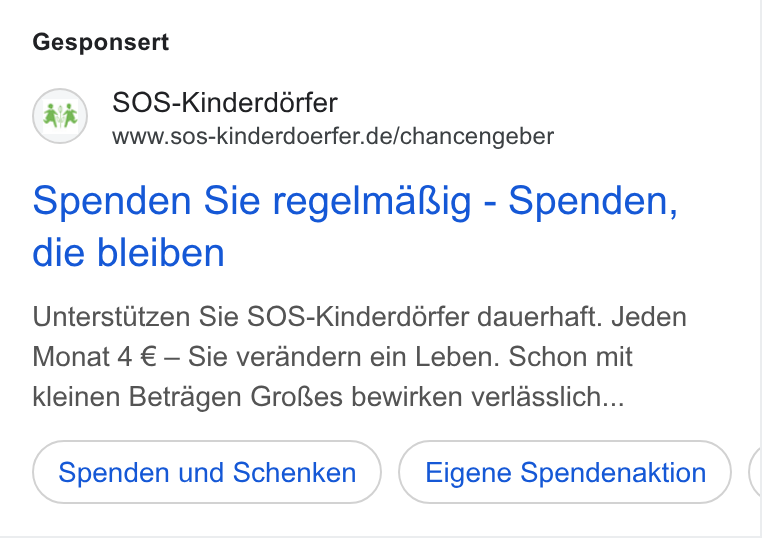This screenshot has width=762, height=538.
Task: Select the 'Eigene Spendenaktion' chip
Action: coord(565,472)
